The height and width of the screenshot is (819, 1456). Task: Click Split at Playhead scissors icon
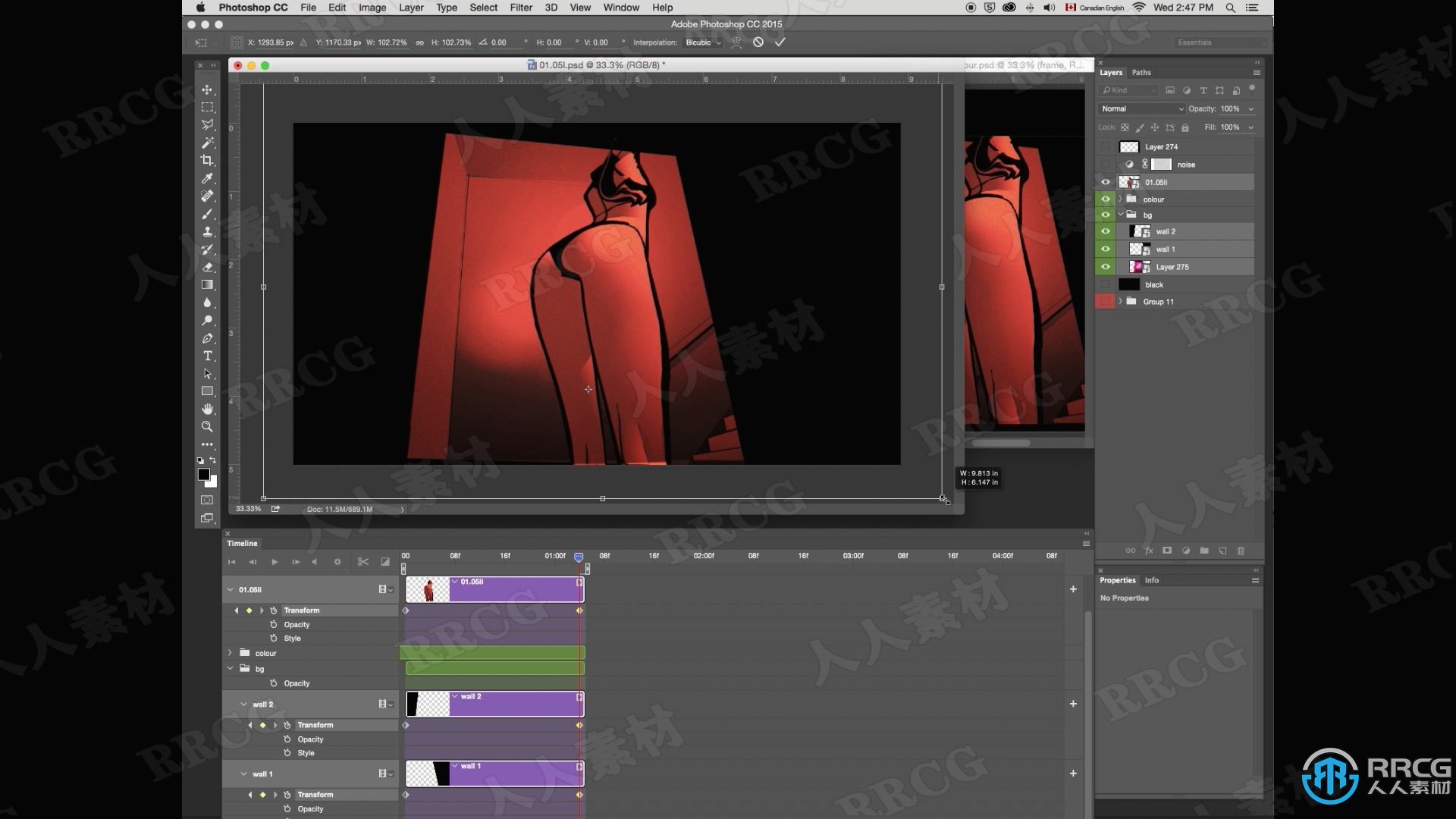pos(363,562)
